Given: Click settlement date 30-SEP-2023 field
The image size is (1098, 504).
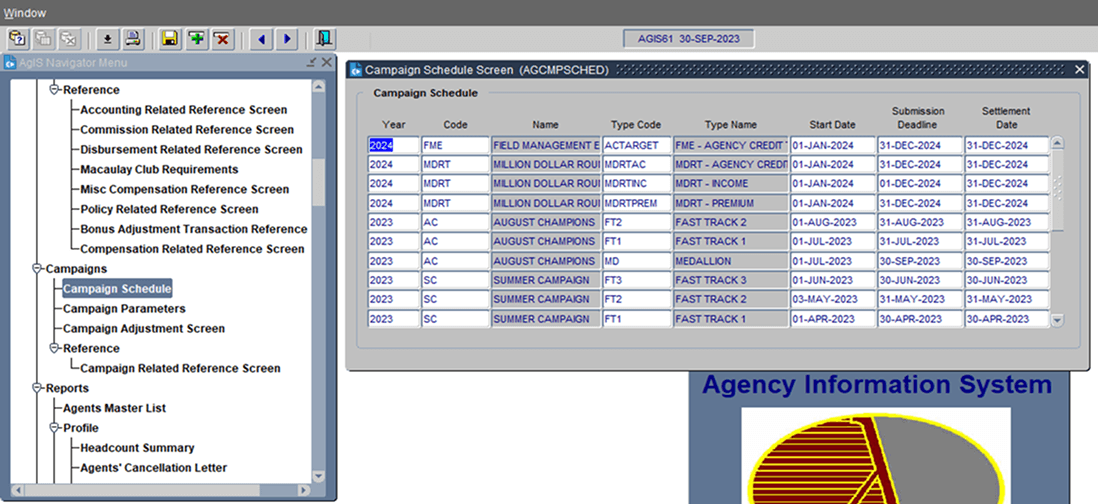Looking at the screenshot, I should (1007, 261).
